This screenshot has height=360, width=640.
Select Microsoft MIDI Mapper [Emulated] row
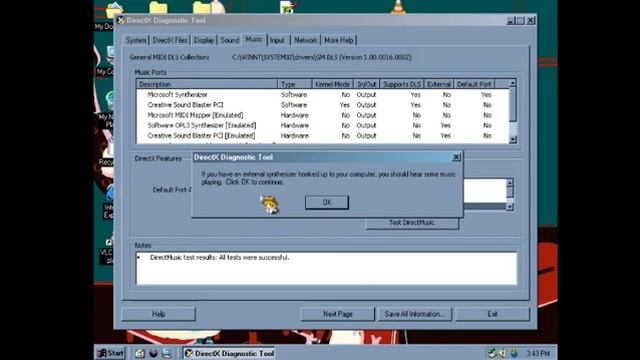click(x=322, y=115)
